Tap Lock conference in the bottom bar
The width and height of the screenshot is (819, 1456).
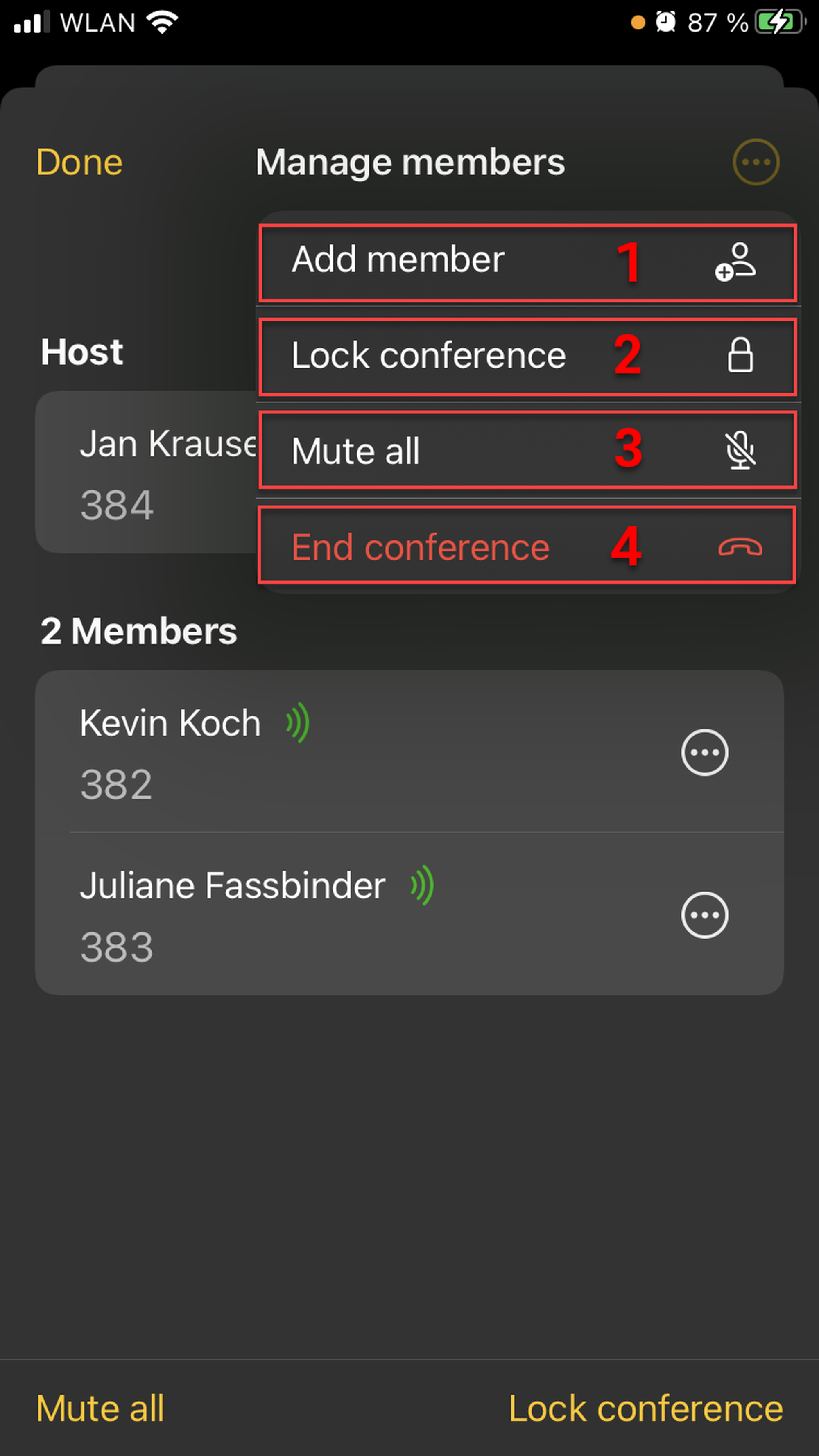(645, 1408)
